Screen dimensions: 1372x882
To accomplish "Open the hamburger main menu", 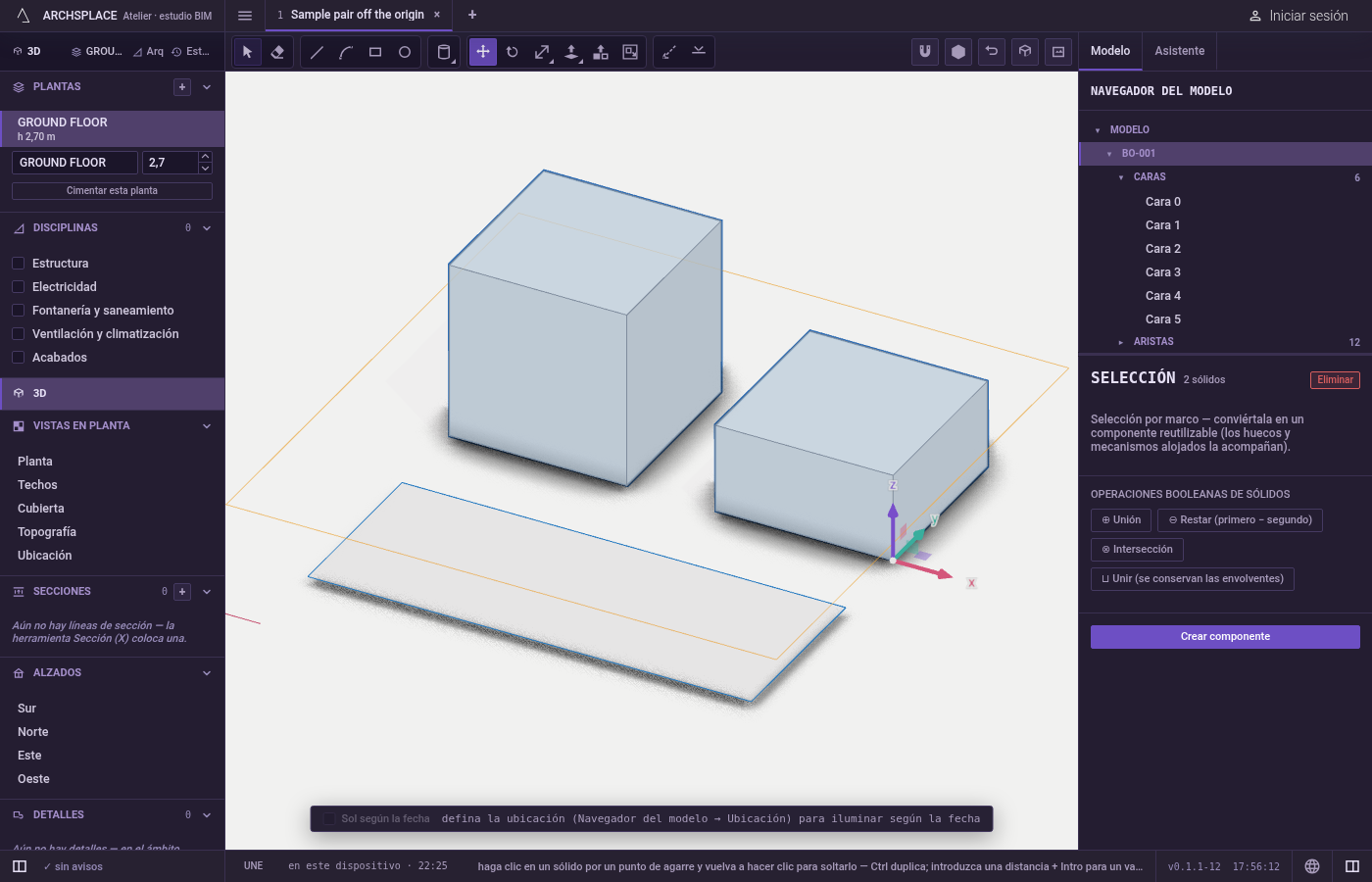I will [245, 16].
